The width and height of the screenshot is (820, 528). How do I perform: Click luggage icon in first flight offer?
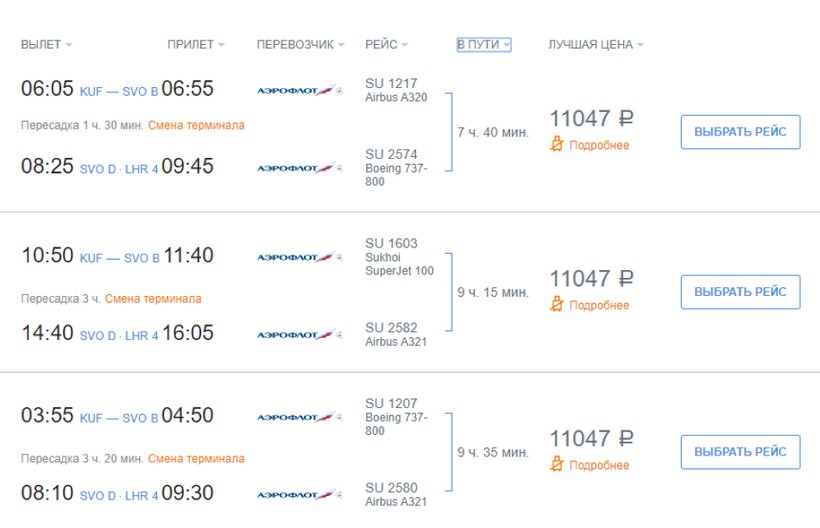(x=558, y=145)
